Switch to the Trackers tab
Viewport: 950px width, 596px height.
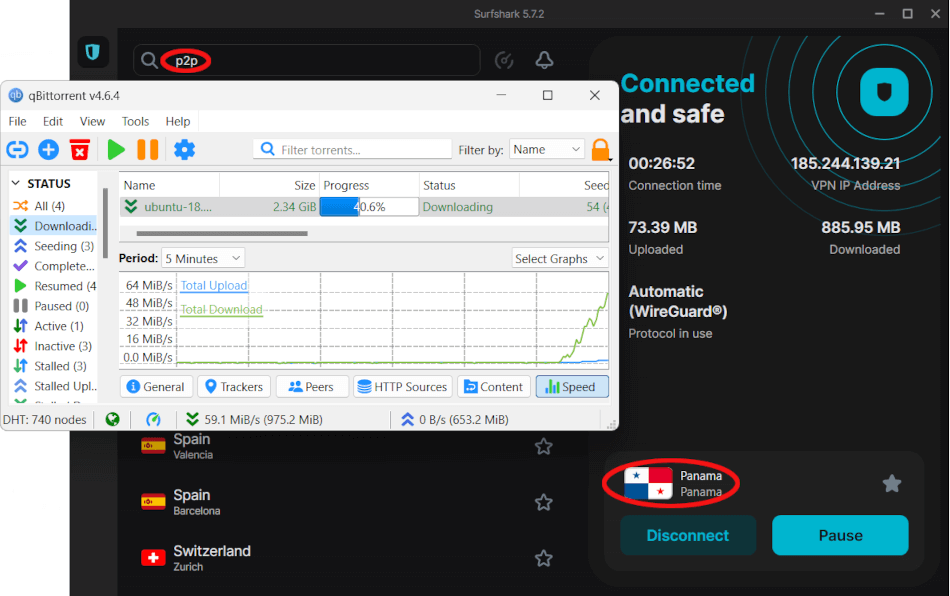pyautogui.click(x=234, y=386)
